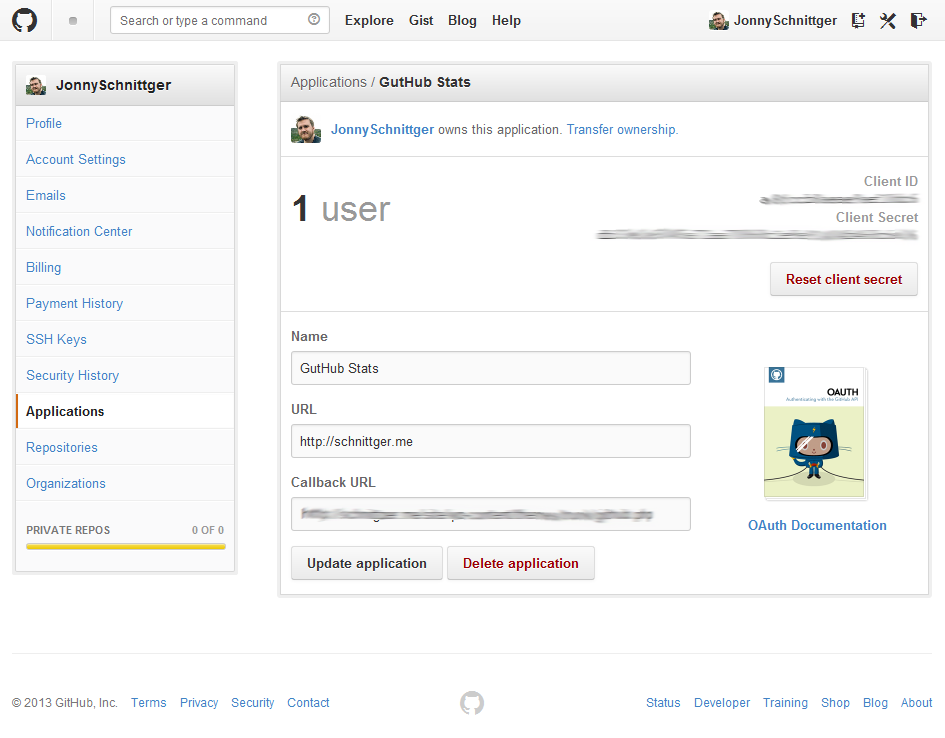
Task: Open Developer footer link
Action: click(722, 702)
